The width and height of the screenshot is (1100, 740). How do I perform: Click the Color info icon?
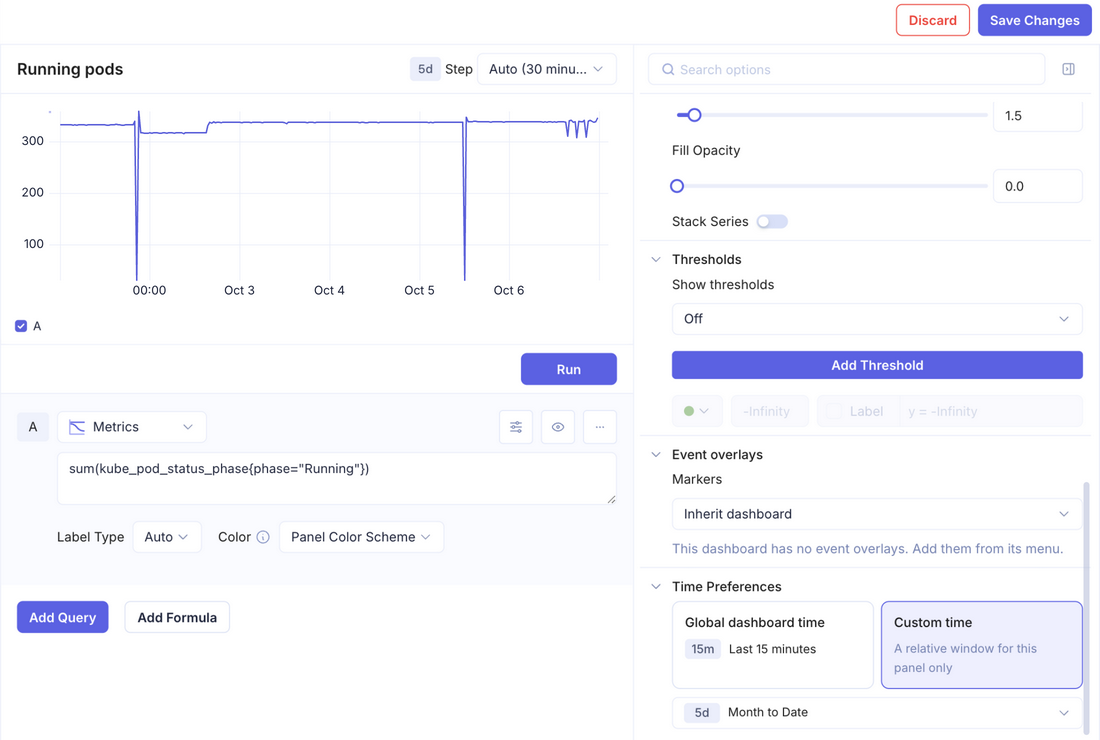(x=263, y=537)
